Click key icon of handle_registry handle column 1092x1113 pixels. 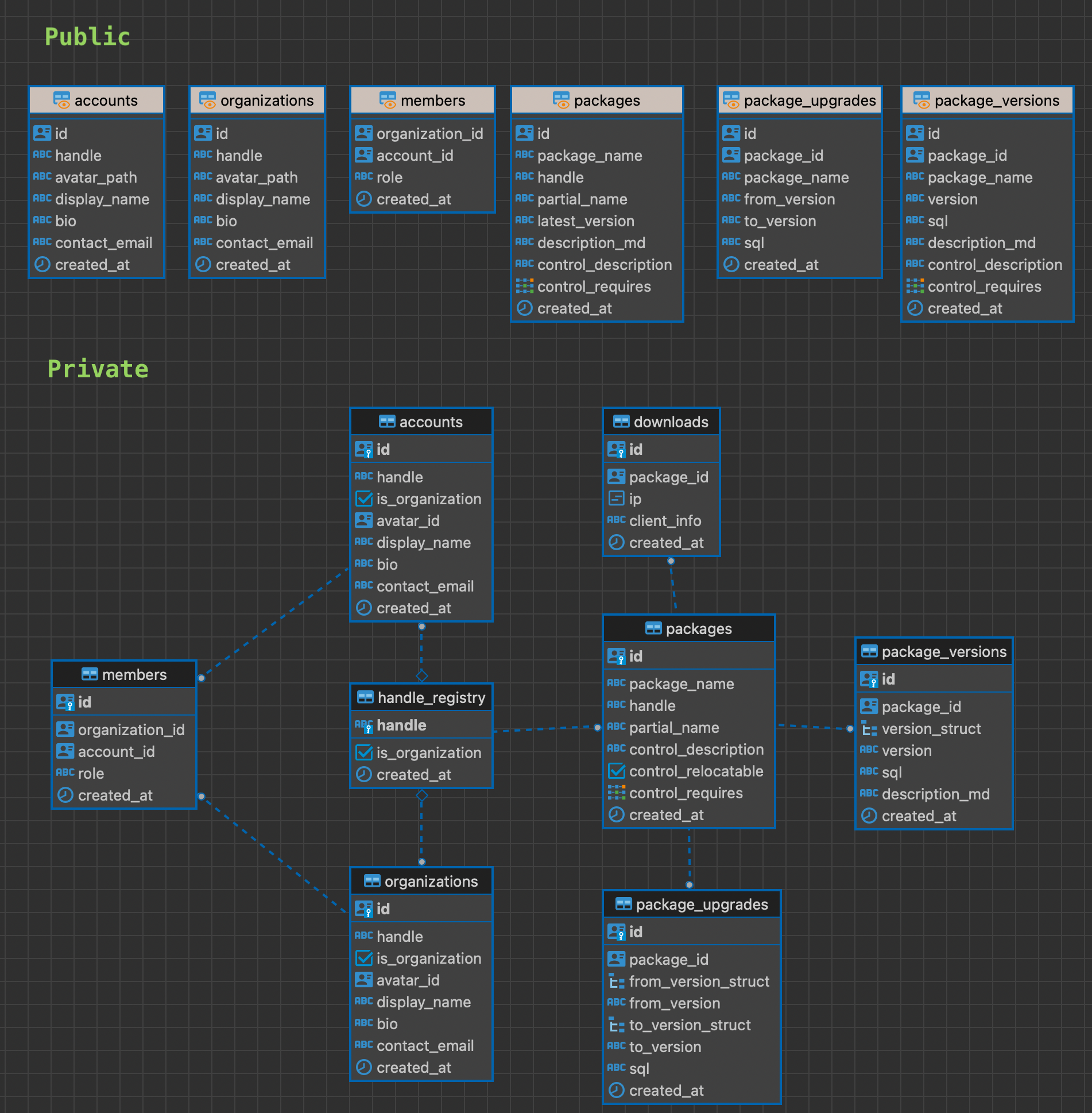(364, 725)
